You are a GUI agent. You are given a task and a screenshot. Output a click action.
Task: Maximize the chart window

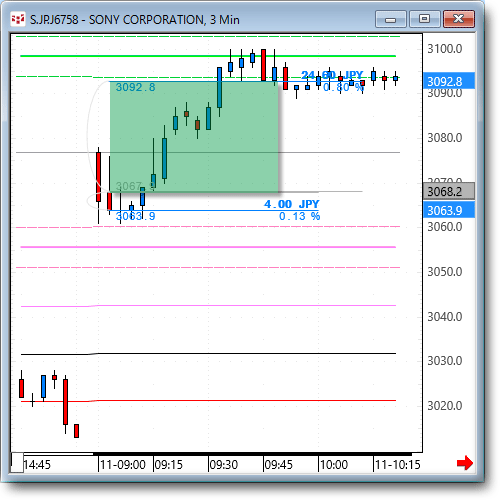point(424,19)
